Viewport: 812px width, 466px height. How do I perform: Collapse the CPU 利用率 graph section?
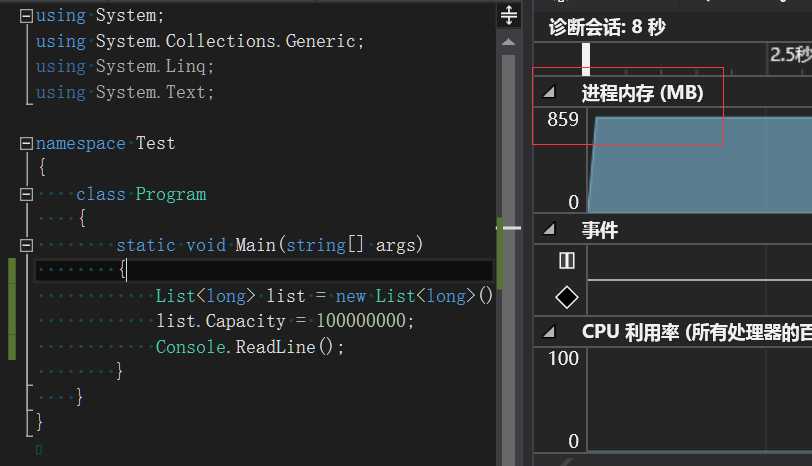549,331
